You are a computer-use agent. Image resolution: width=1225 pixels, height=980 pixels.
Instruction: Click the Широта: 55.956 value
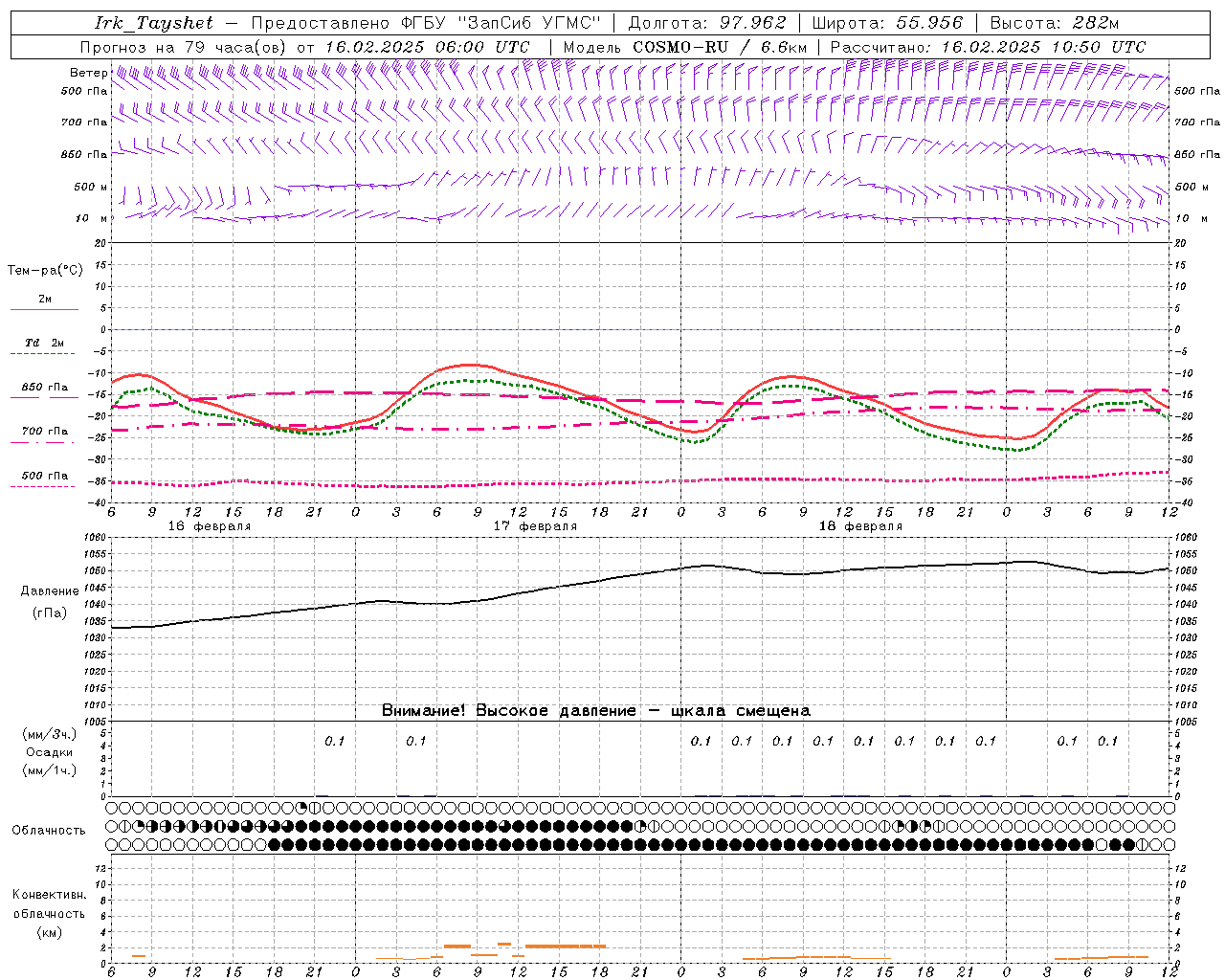pos(887,23)
